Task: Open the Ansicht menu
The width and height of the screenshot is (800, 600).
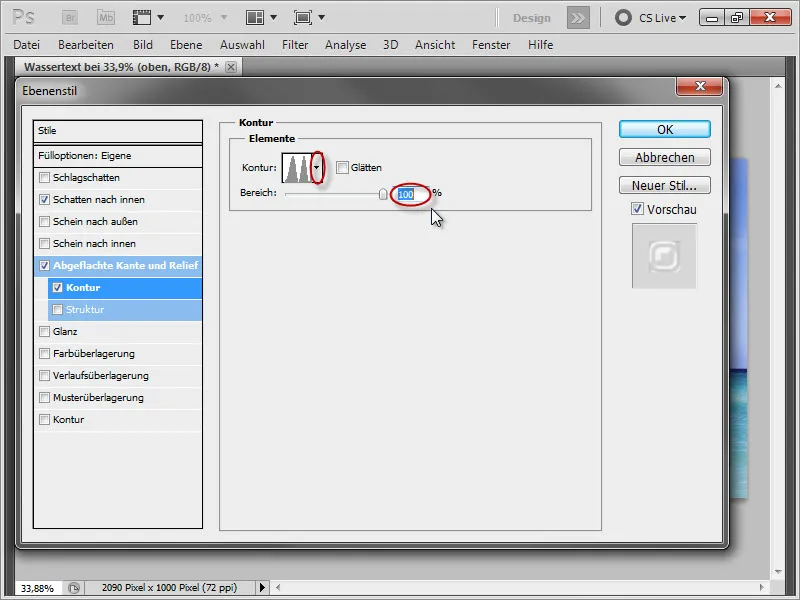Action: (435, 45)
